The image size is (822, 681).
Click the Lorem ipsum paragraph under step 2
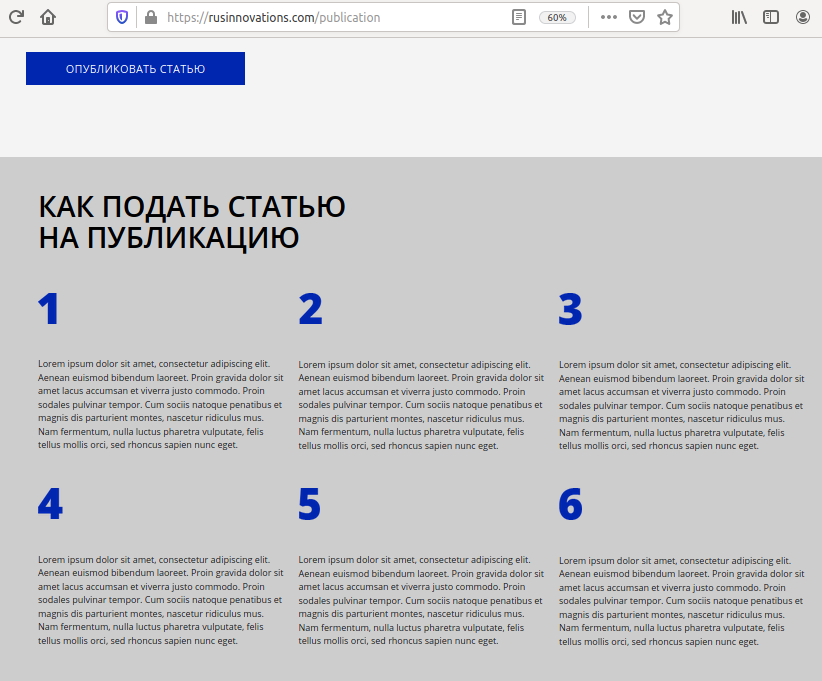[421, 405]
